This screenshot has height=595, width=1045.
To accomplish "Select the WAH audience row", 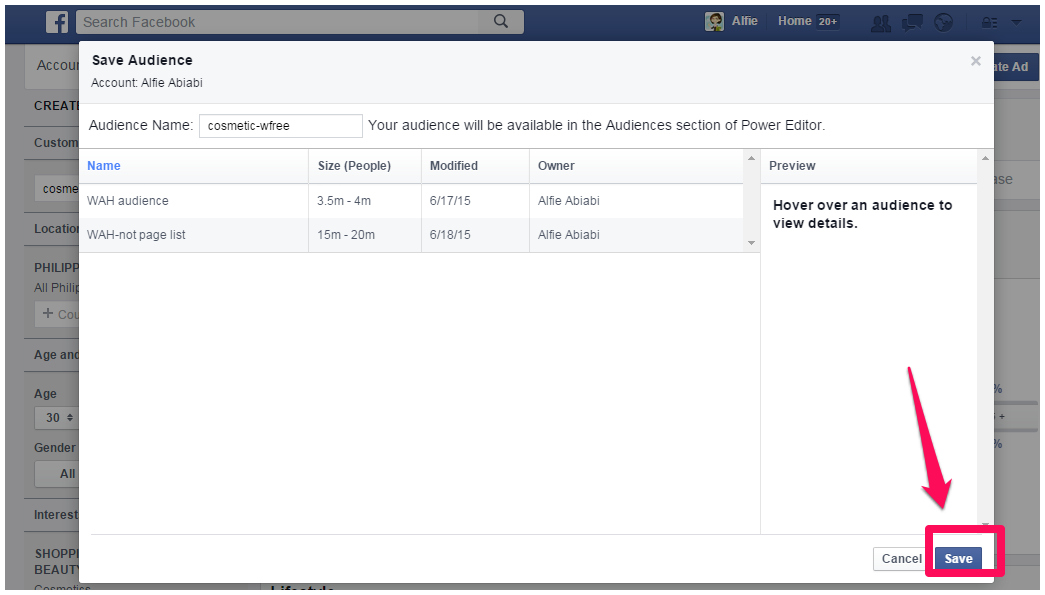I will (128, 201).
